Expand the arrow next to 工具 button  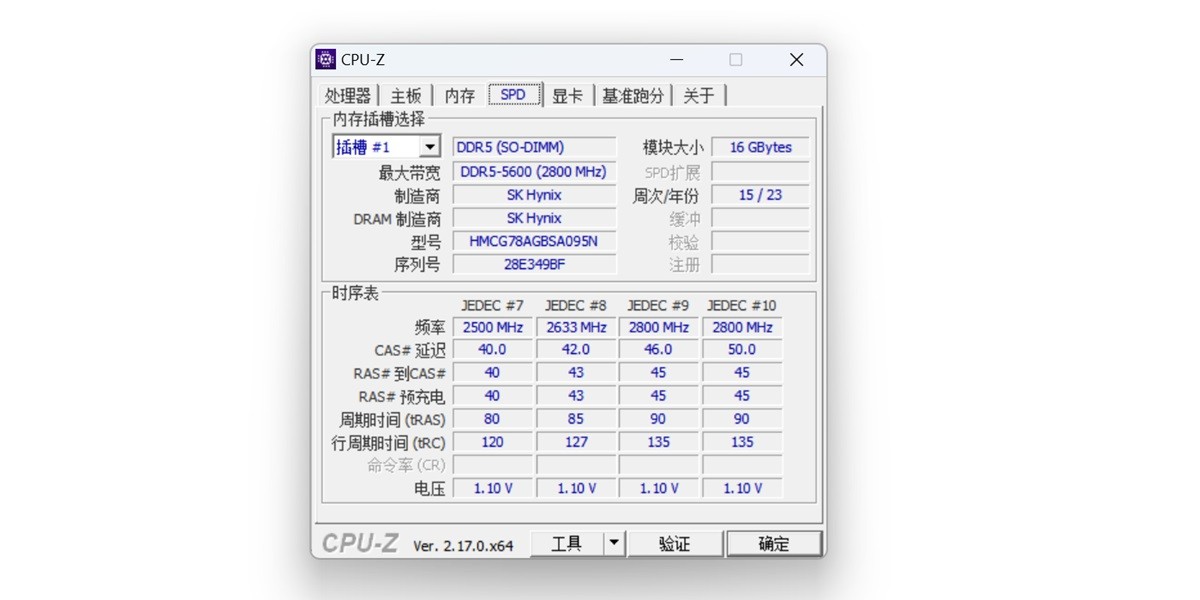612,543
